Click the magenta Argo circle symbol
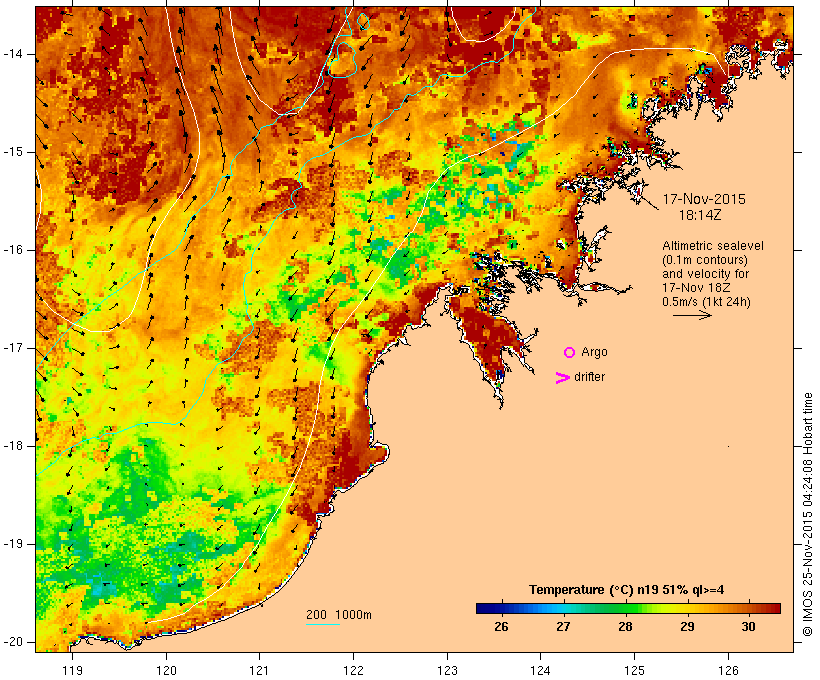Image resolution: width=820 pixels, height=680 pixels. click(x=570, y=353)
